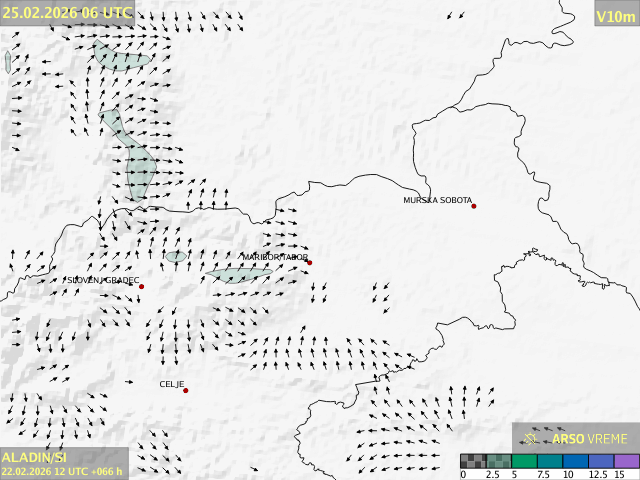Click the Celje red station marker
The height and width of the screenshot is (480, 640).
coord(185,390)
